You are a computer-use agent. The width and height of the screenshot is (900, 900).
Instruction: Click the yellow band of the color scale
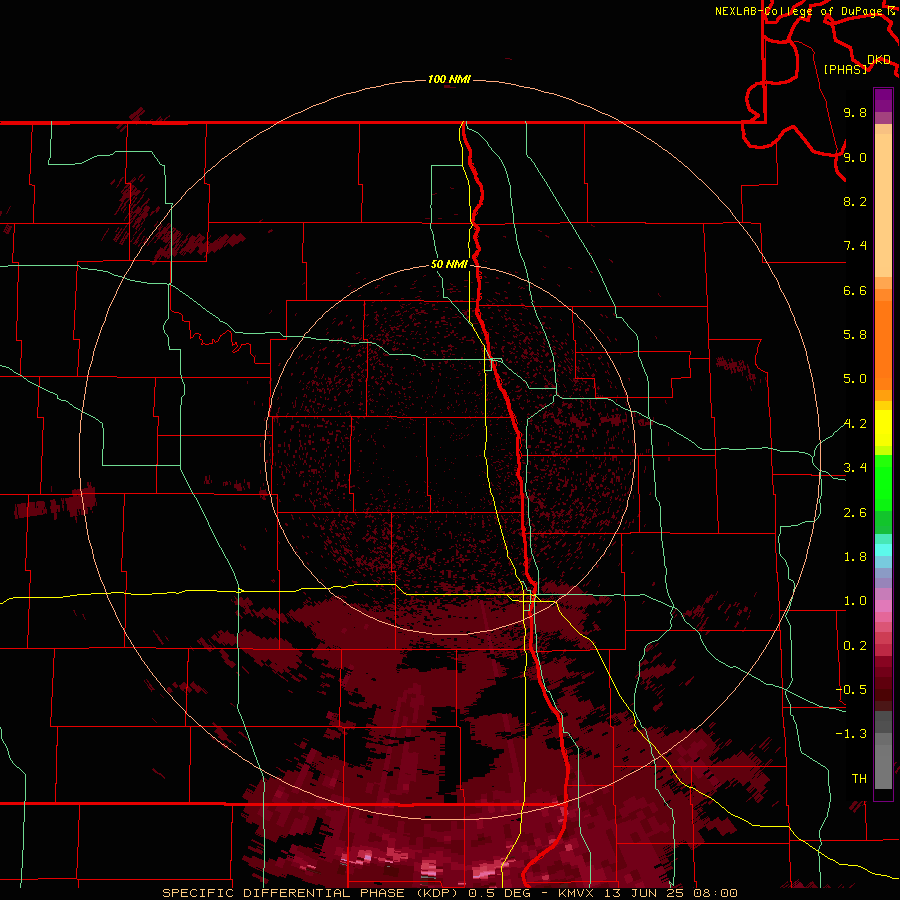click(883, 428)
